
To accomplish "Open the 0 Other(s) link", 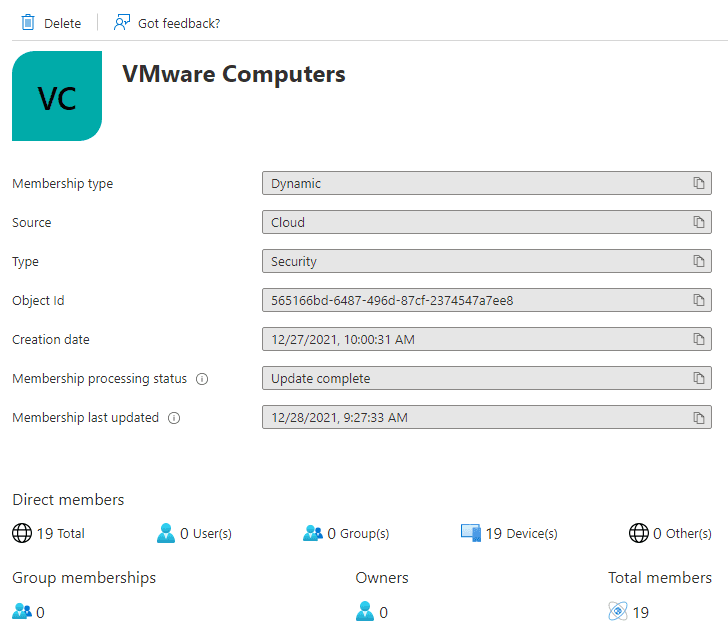I will pos(682,534).
